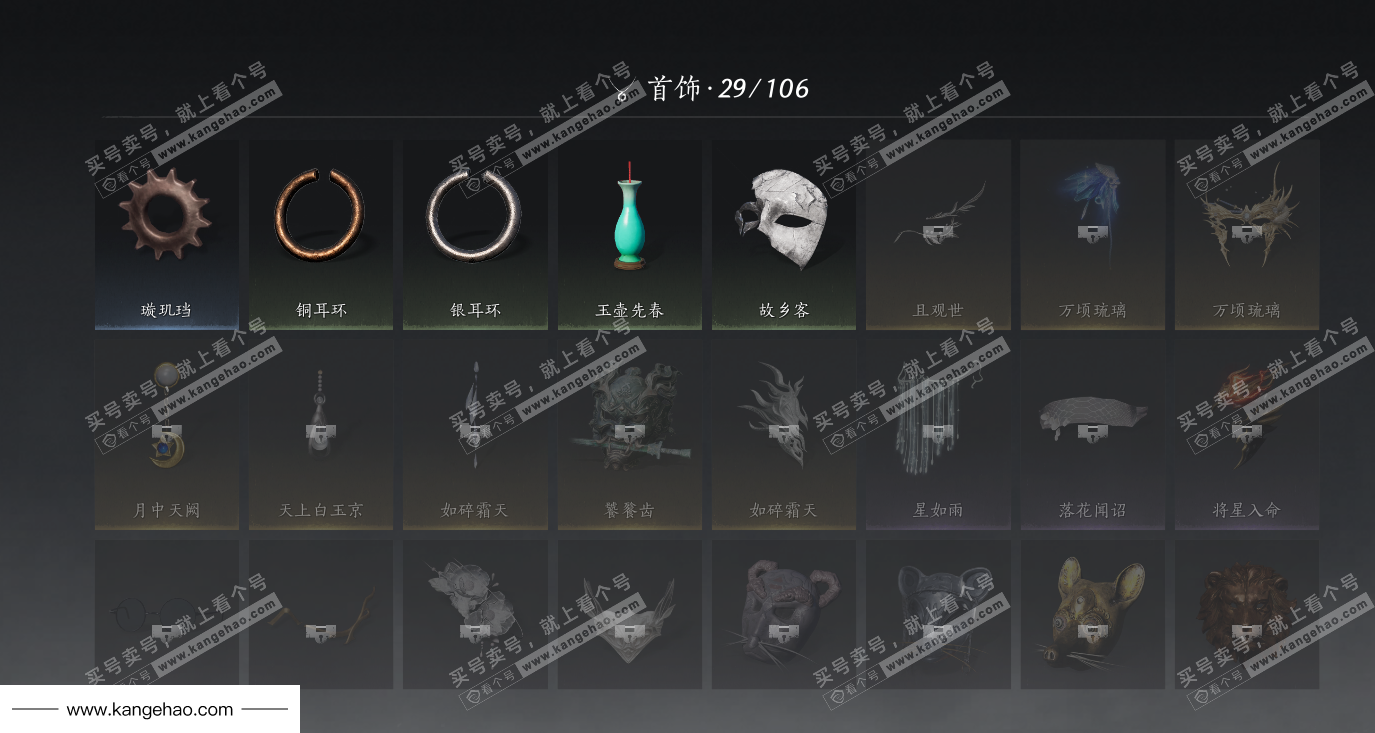Image resolution: width=1375 pixels, height=733 pixels.
Task: Choose the locked 落花闻诏 item
Action: pos(1092,434)
